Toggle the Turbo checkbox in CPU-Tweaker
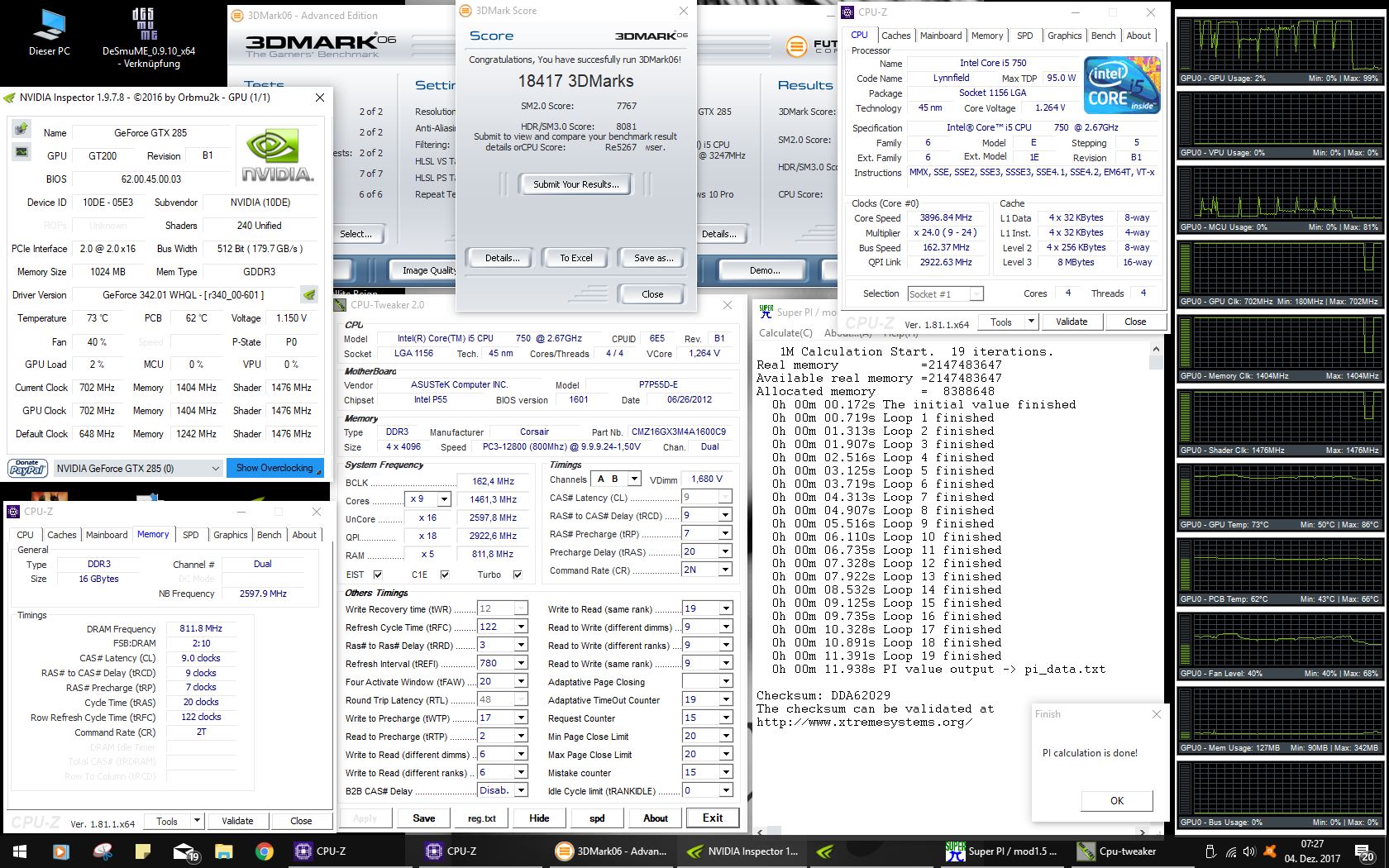Screen dimensions: 1389x868 pos(518,575)
